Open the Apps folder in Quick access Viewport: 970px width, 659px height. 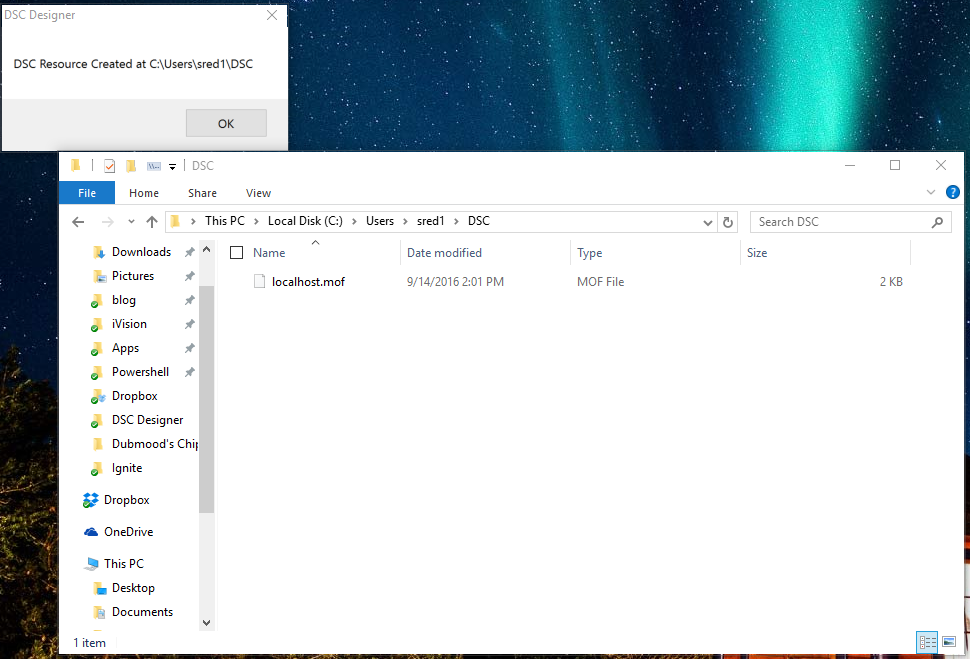(125, 348)
